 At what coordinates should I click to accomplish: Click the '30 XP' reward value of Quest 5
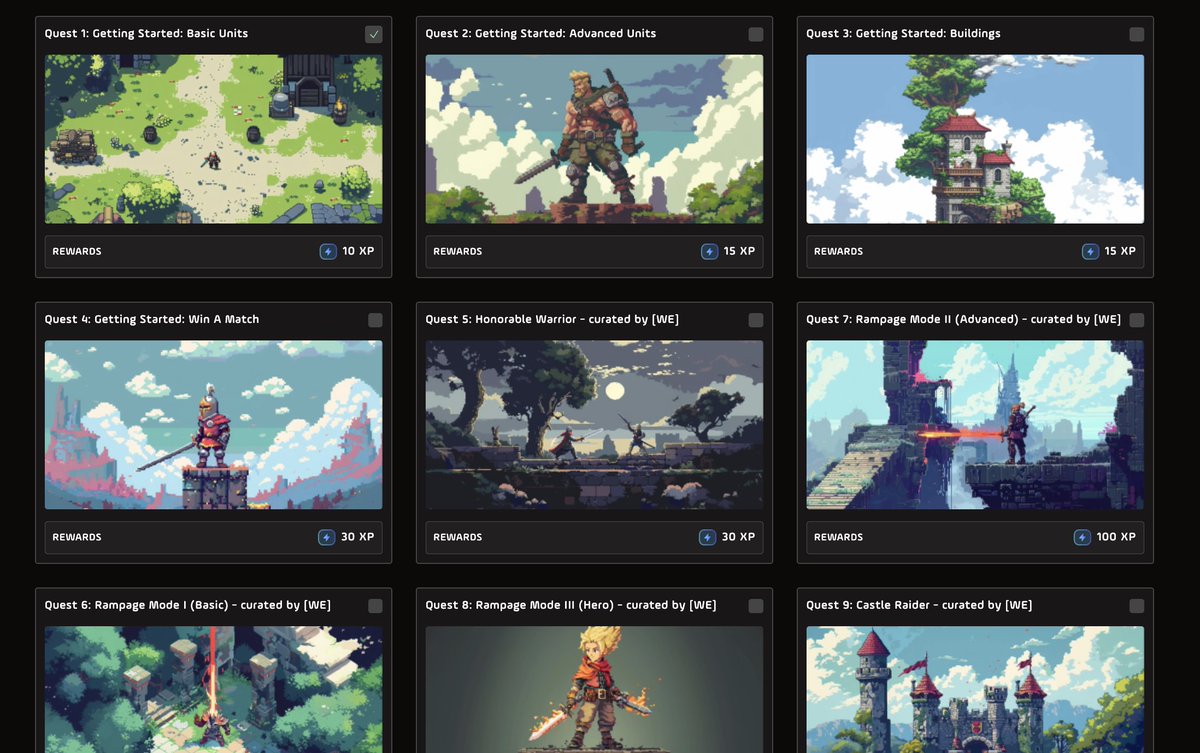738,537
